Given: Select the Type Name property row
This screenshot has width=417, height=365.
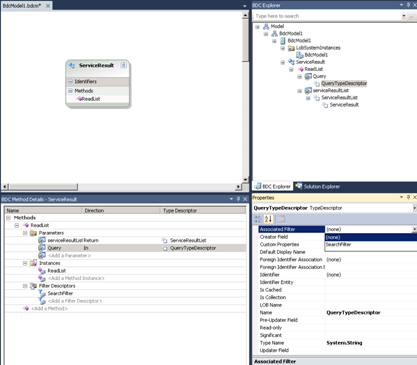Looking at the screenshot, I should pyautogui.click(x=338, y=343).
